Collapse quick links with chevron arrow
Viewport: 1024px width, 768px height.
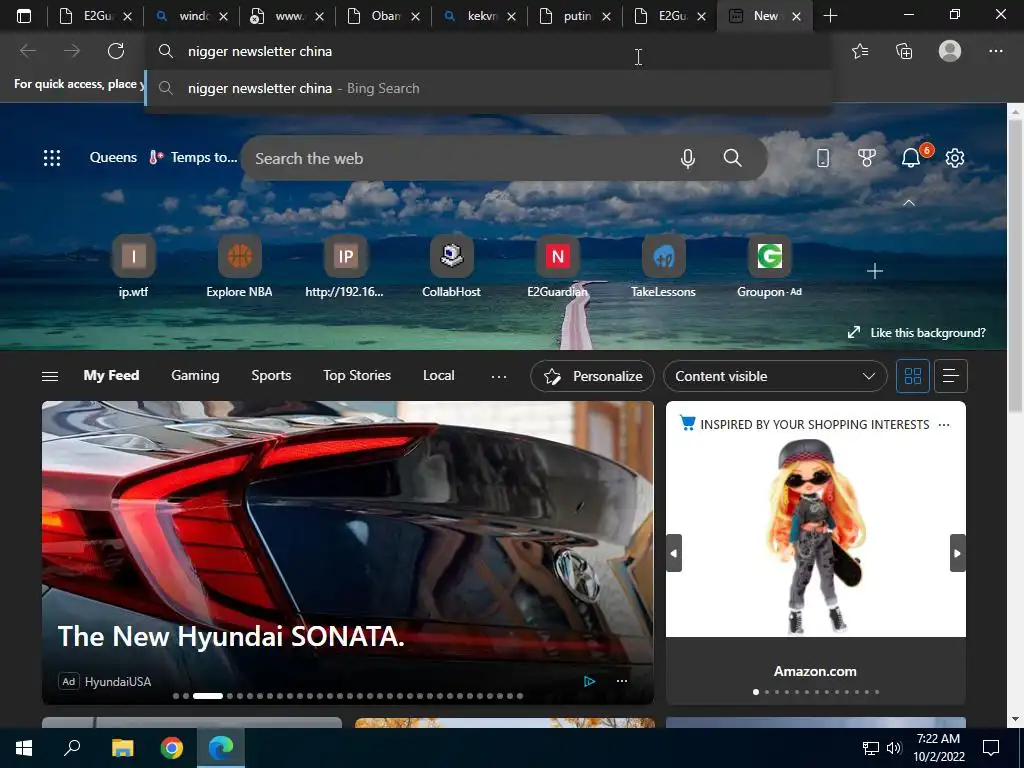(908, 203)
